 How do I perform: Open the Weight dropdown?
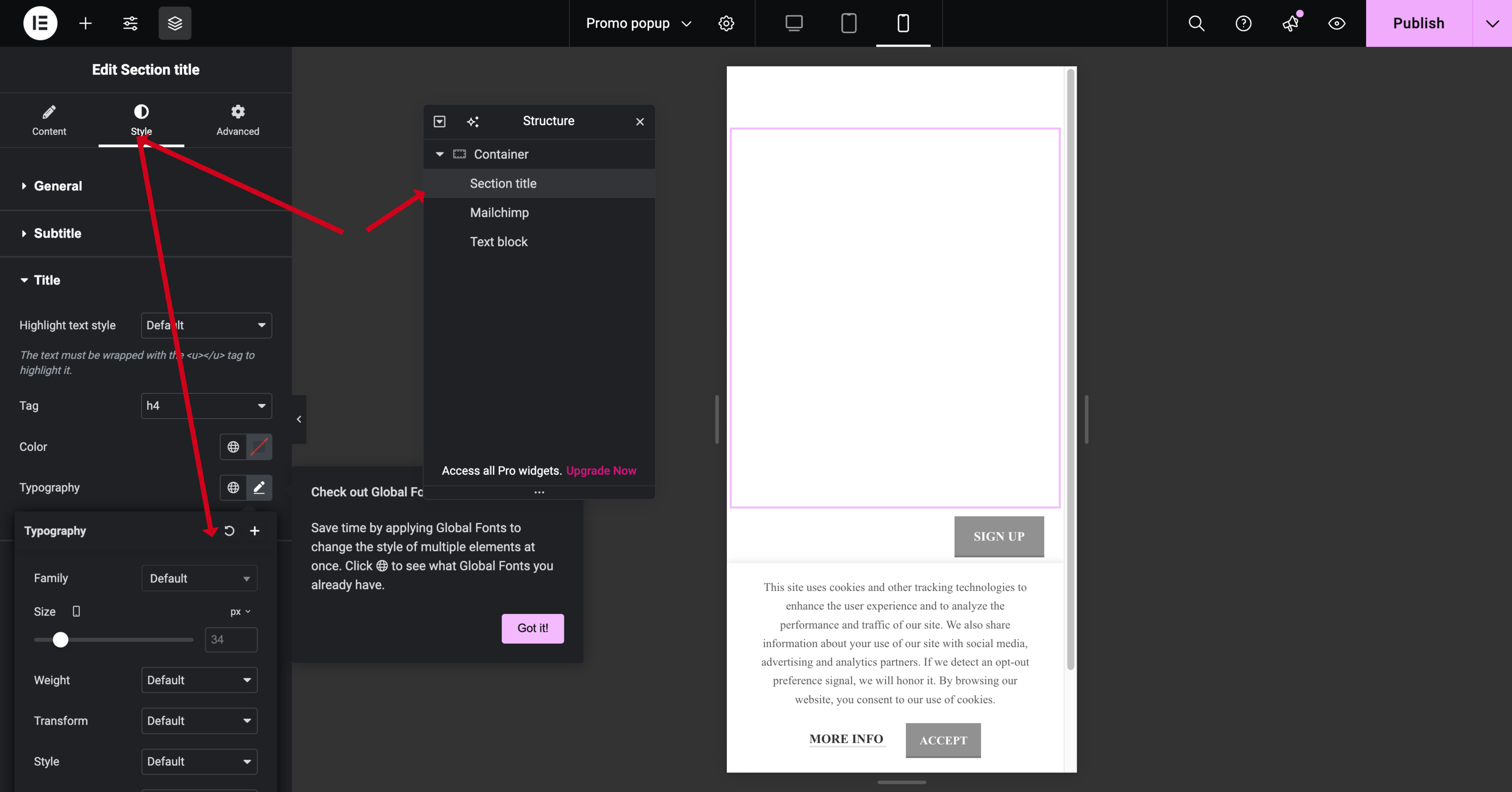tap(200, 680)
